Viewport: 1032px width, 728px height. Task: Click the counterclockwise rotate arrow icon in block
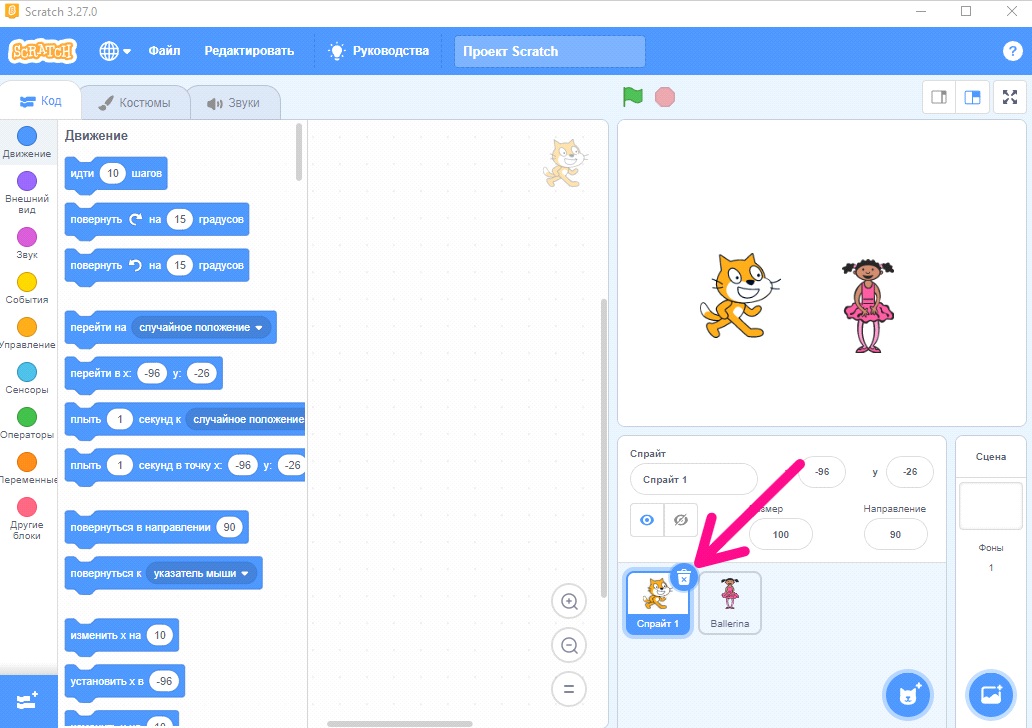136,265
